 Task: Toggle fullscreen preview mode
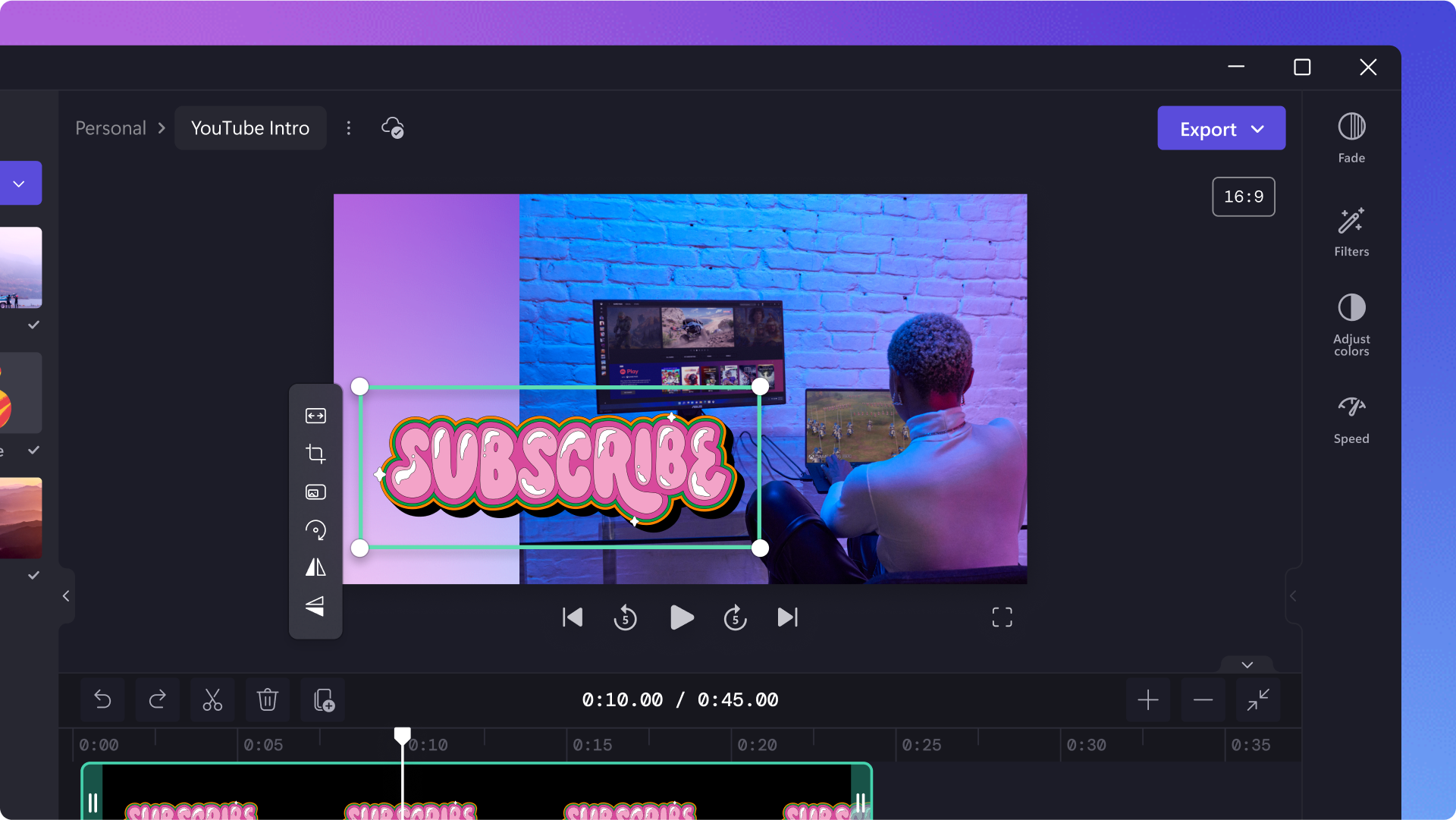(x=1002, y=617)
